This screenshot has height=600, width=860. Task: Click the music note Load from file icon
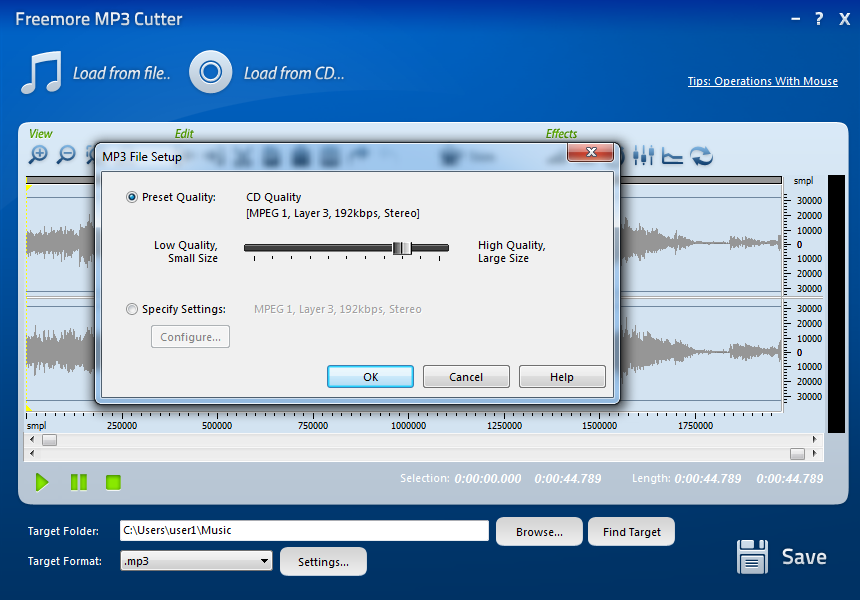pyautogui.click(x=42, y=72)
